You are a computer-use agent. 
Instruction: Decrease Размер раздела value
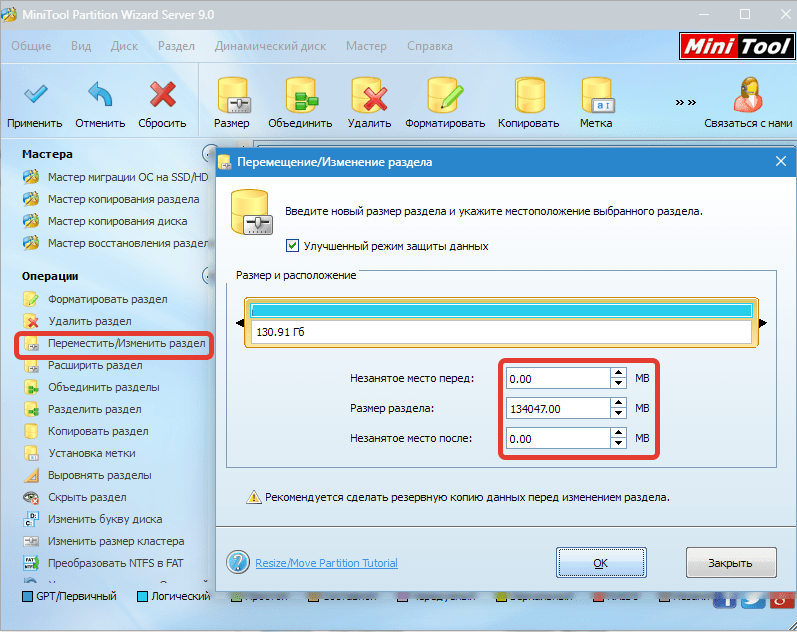click(618, 413)
